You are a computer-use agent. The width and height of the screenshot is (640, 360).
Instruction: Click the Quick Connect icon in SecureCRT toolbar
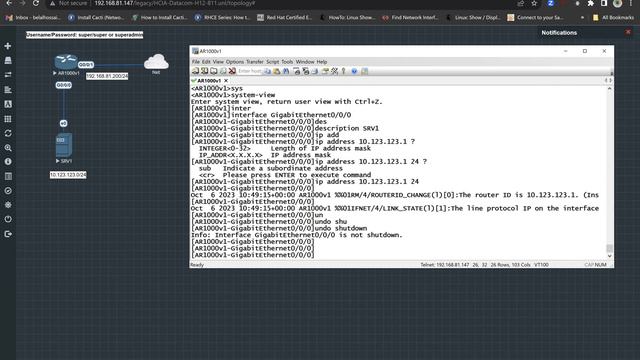point(204,71)
